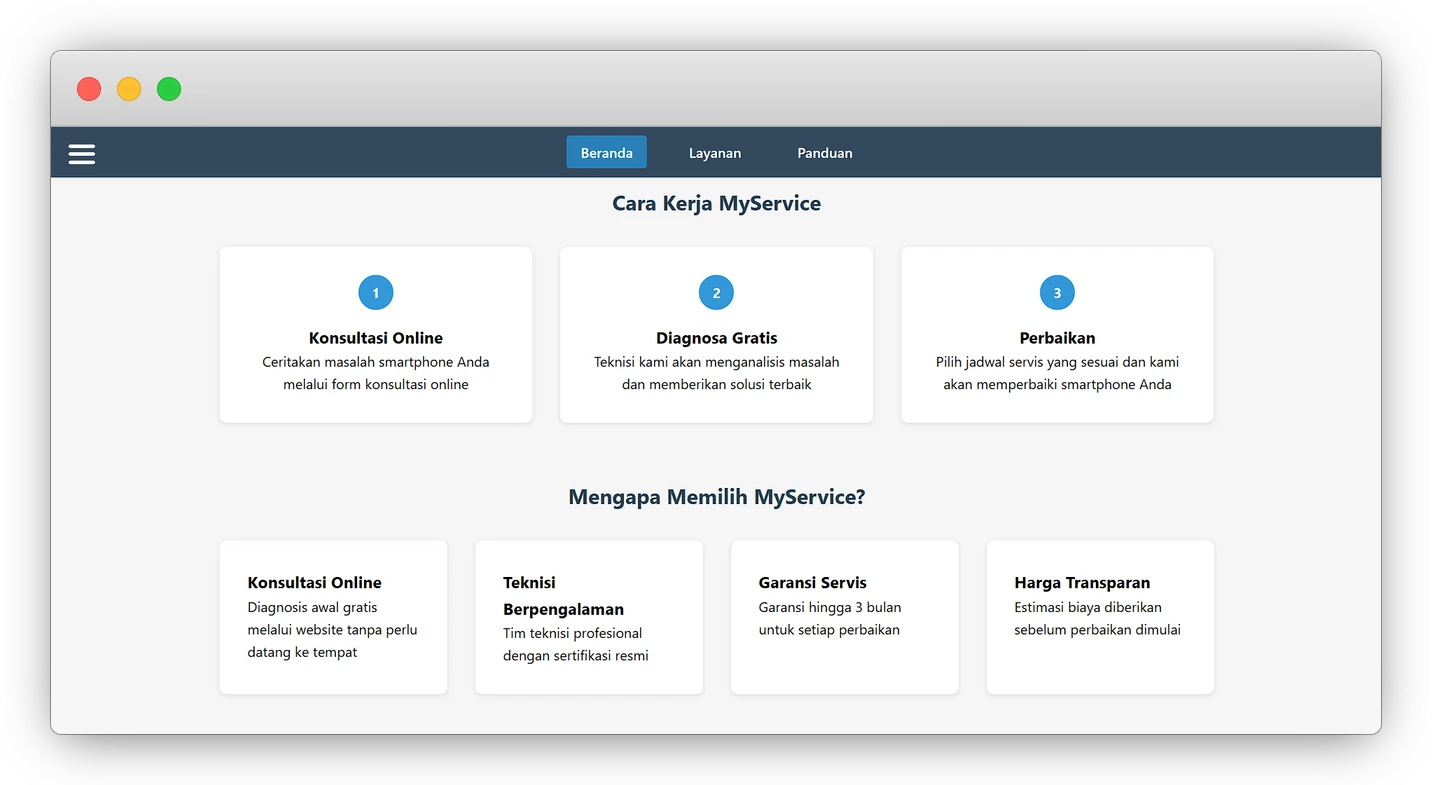
Task: Switch to the Panduan tab
Action: [824, 152]
